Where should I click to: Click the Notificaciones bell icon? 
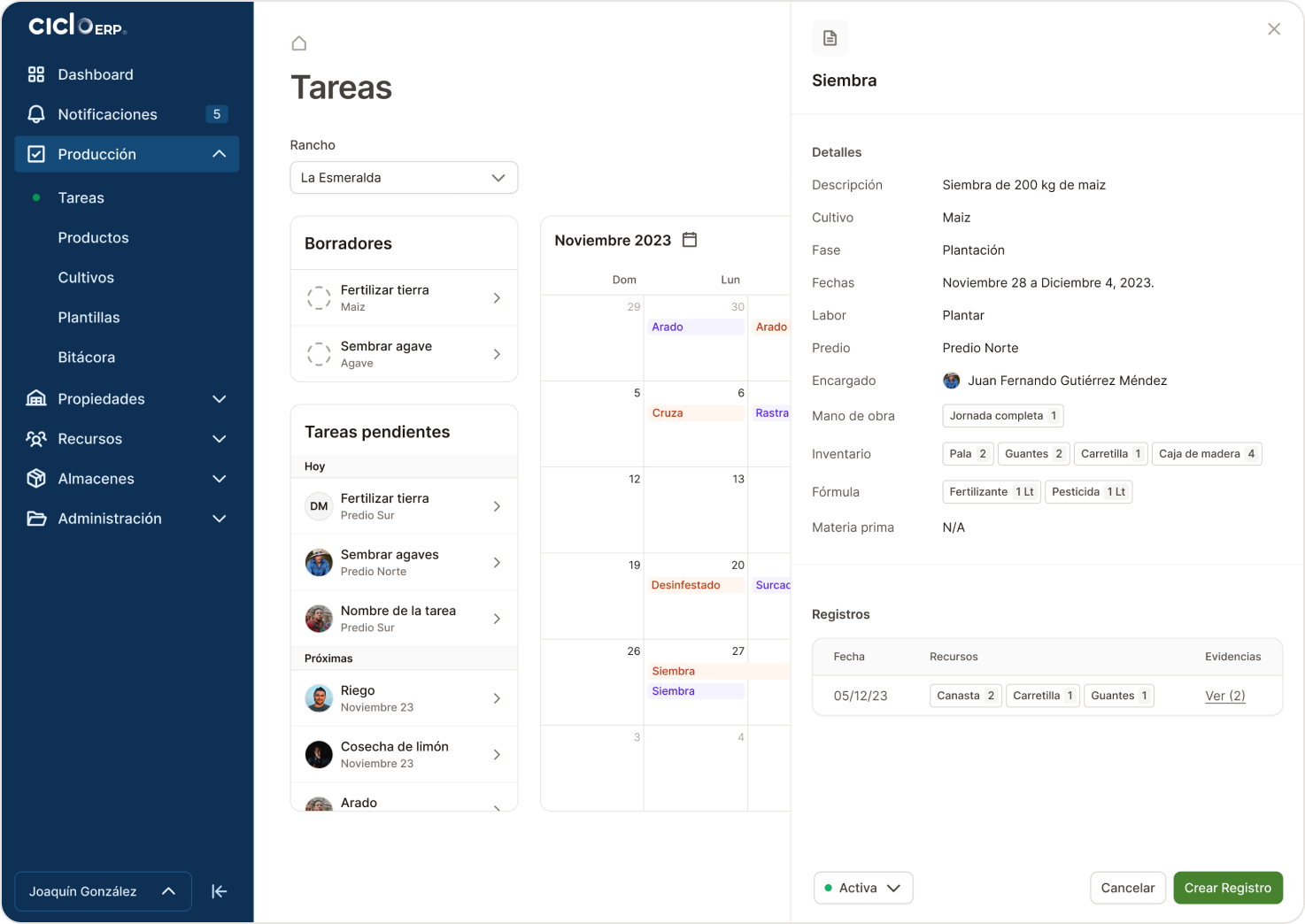[x=36, y=114]
